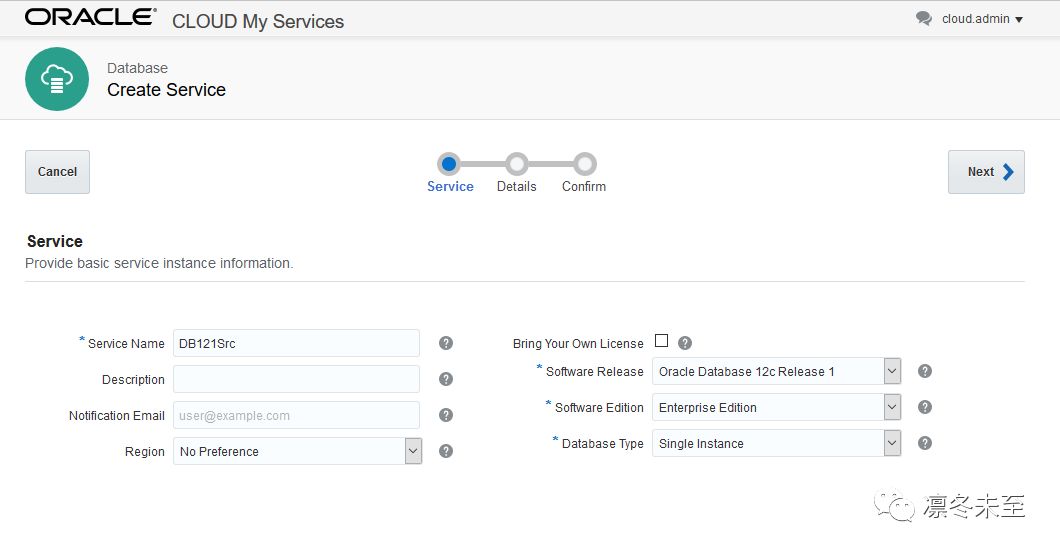This screenshot has height=553, width=1060.
Task: Click help icon beside Software Release
Action: [x=925, y=371]
